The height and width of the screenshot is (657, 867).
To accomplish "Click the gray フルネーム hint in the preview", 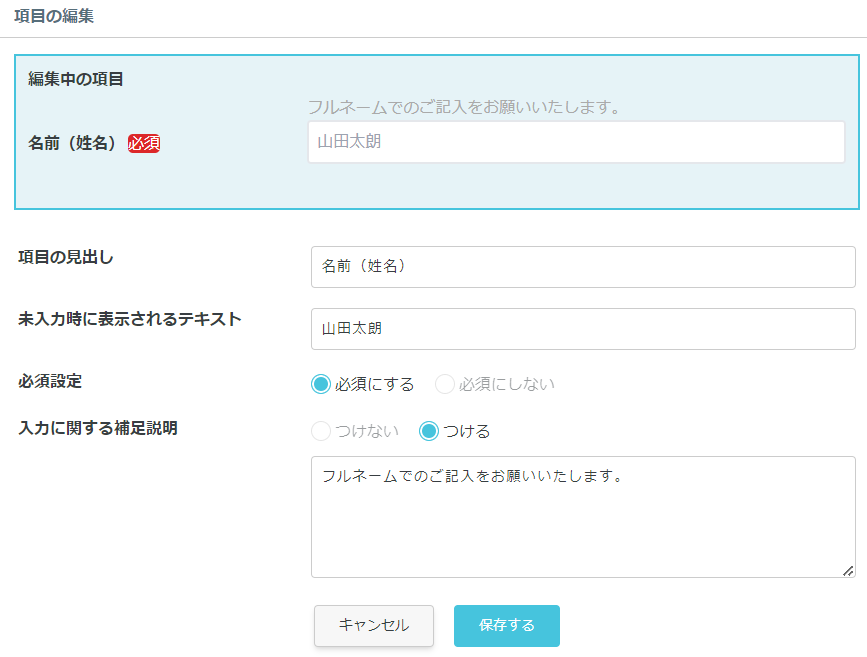I will 464,107.
